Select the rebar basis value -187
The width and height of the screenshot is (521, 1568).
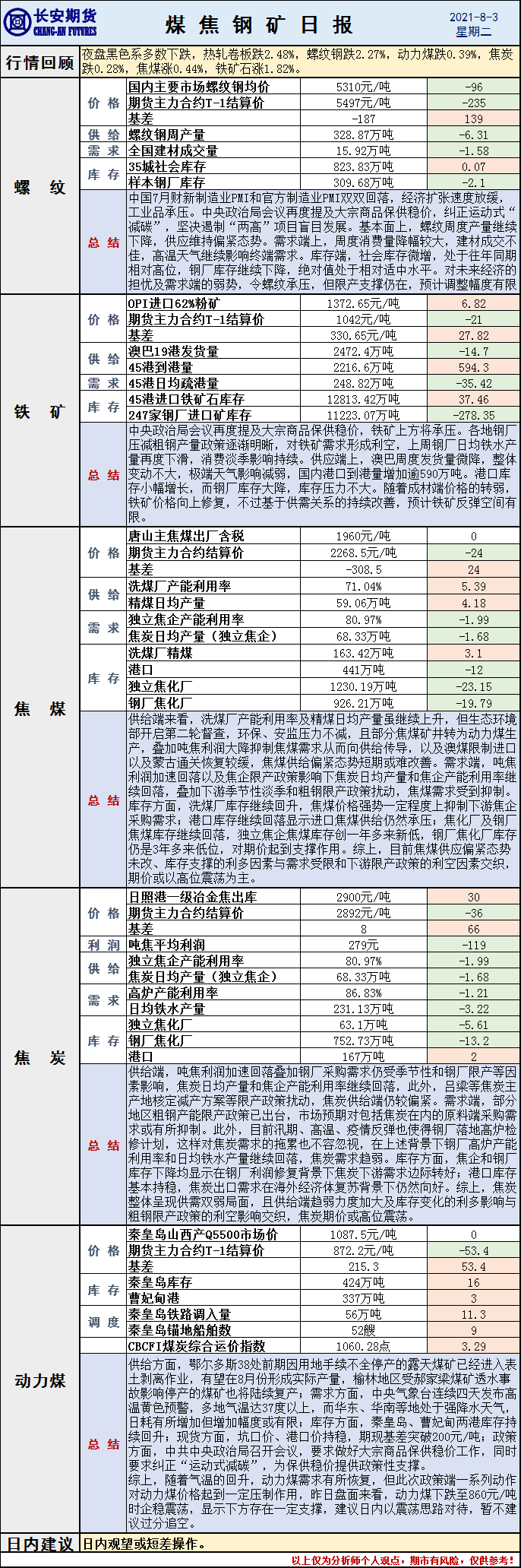point(363,119)
